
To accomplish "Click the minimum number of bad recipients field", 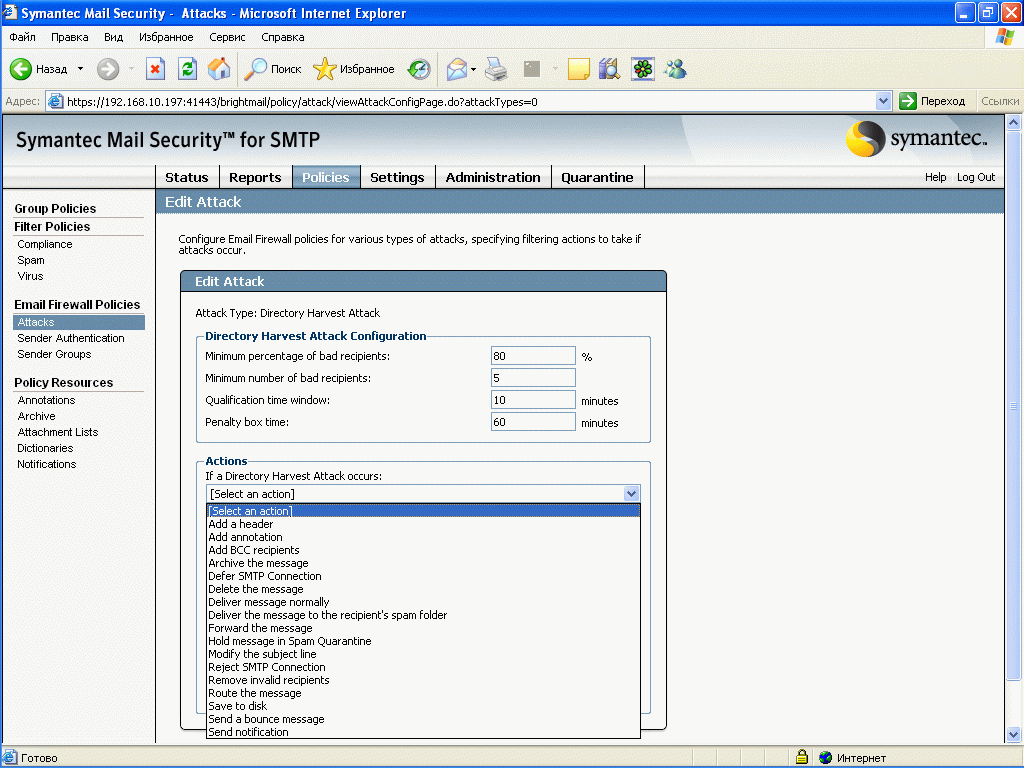I will tap(533, 377).
